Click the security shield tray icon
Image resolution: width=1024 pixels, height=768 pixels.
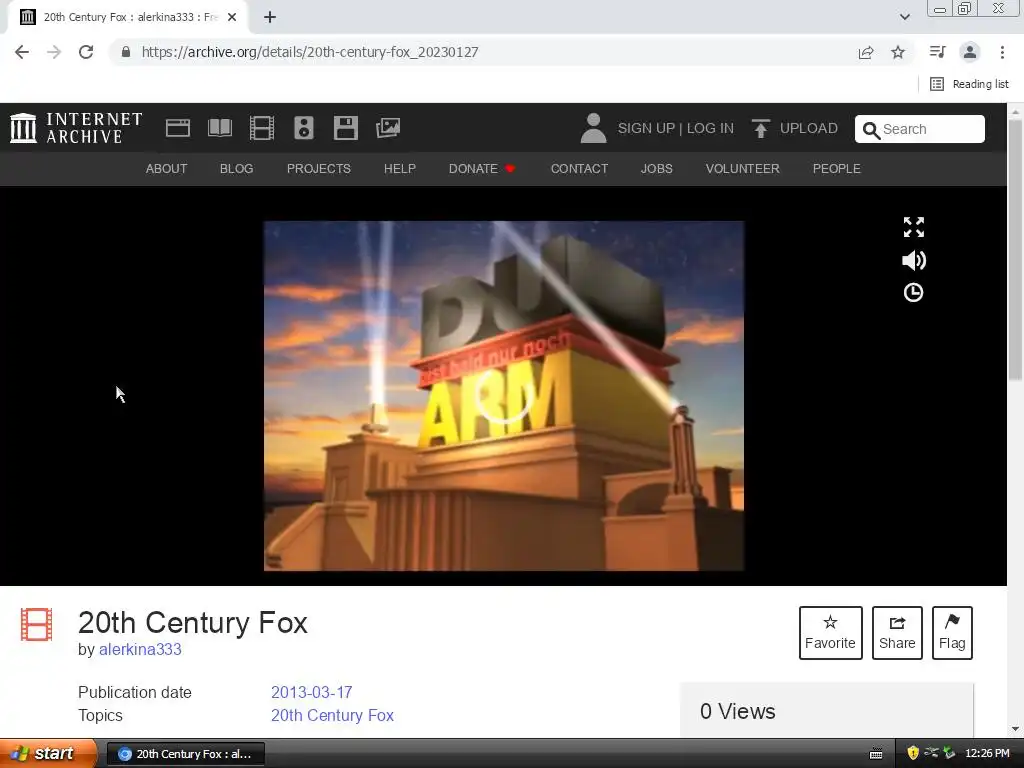click(913, 754)
